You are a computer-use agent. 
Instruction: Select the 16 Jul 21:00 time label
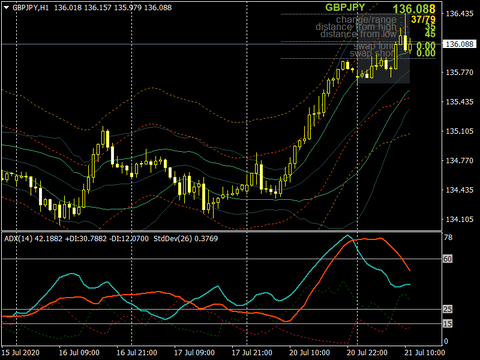coord(137,353)
